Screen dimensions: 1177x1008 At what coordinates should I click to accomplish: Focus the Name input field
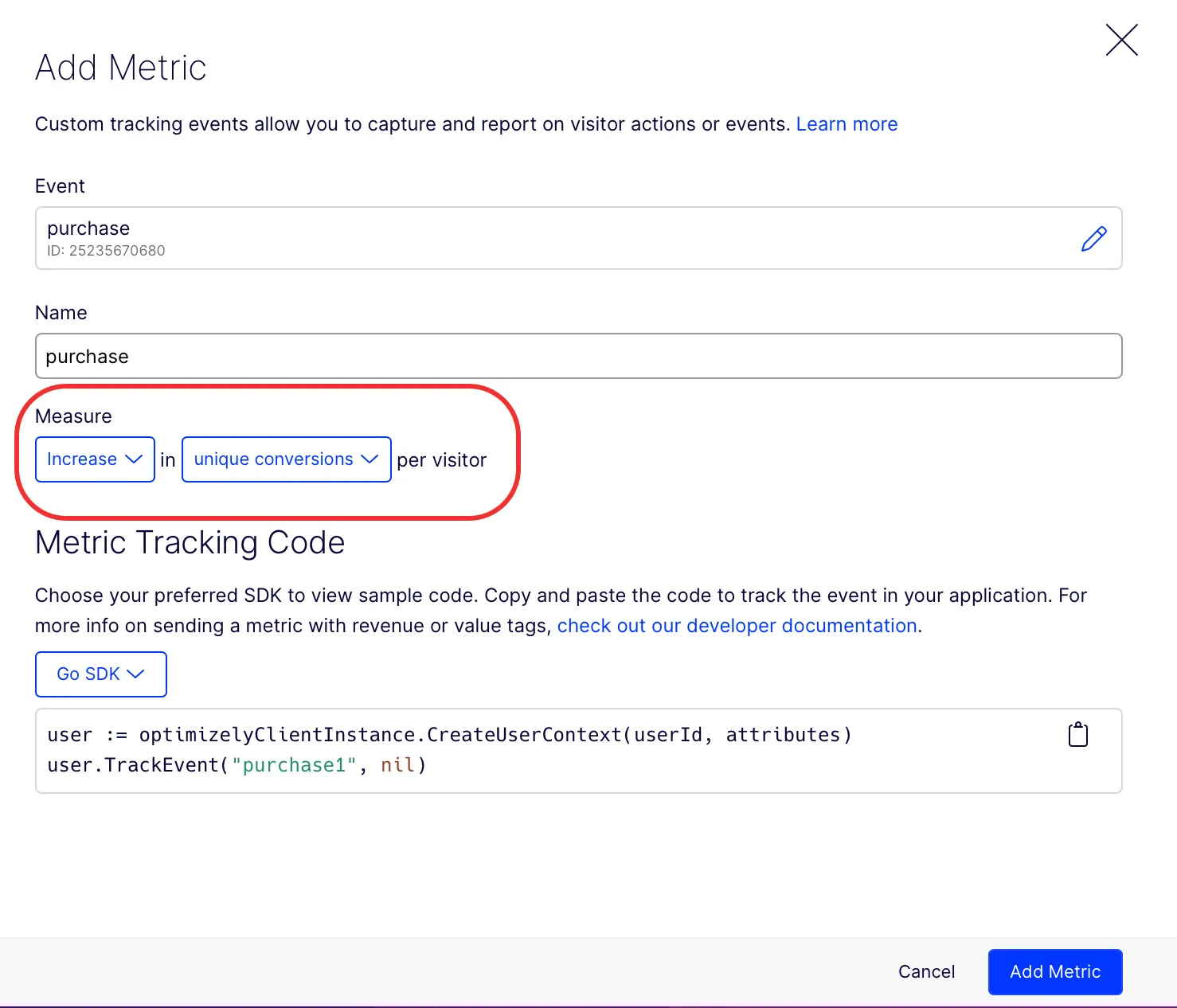[x=579, y=356]
